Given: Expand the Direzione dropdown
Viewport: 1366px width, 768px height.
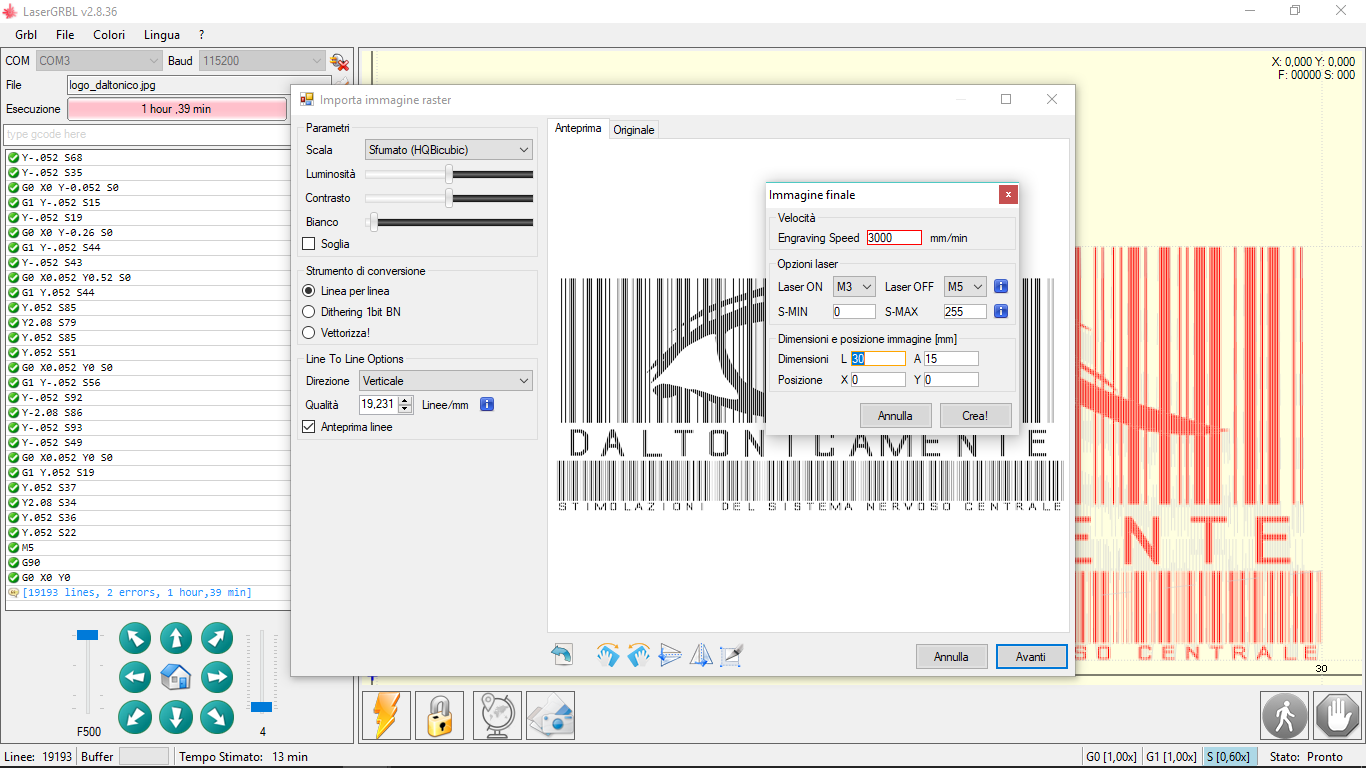Looking at the screenshot, I should (x=445, y=381).
